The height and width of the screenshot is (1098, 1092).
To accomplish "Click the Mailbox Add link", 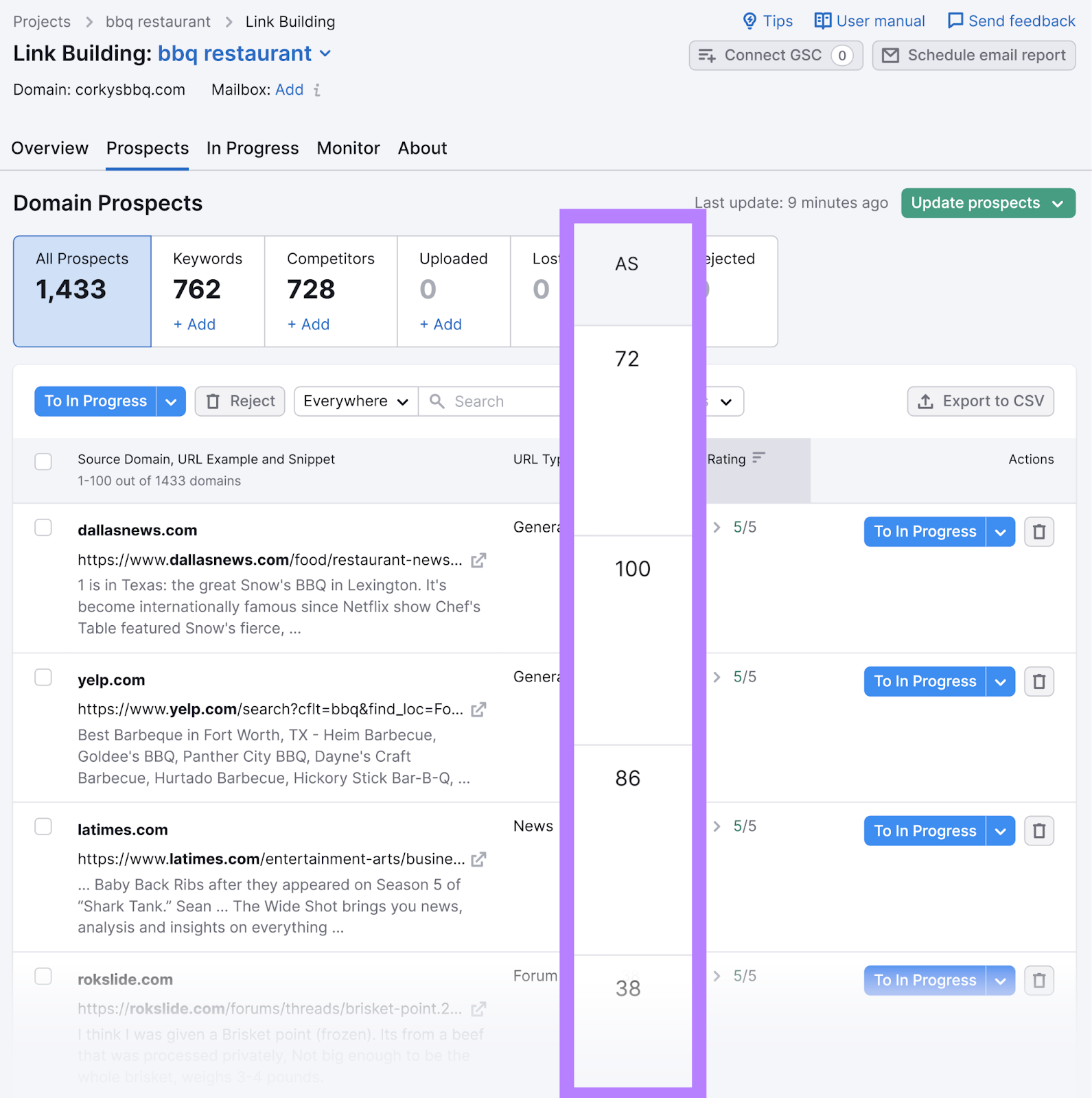I will pos(289,90).
